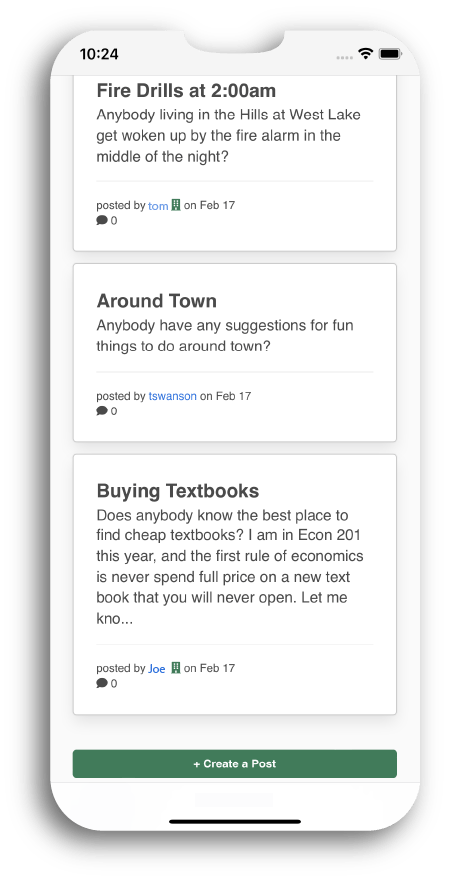The width and height of the screenshot is (449, 880).
Task: Open Joe's user profile link
Action: [157, 668]
